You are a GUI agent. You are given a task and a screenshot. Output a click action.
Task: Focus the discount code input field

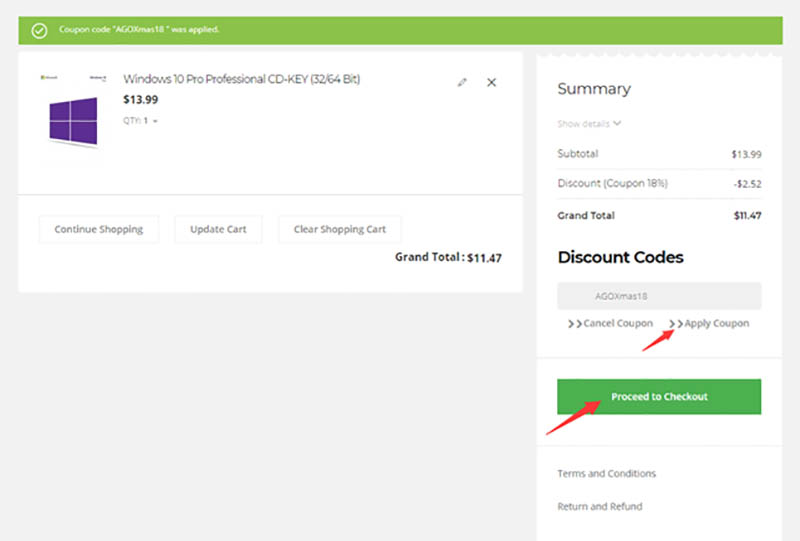coord(659,296)
